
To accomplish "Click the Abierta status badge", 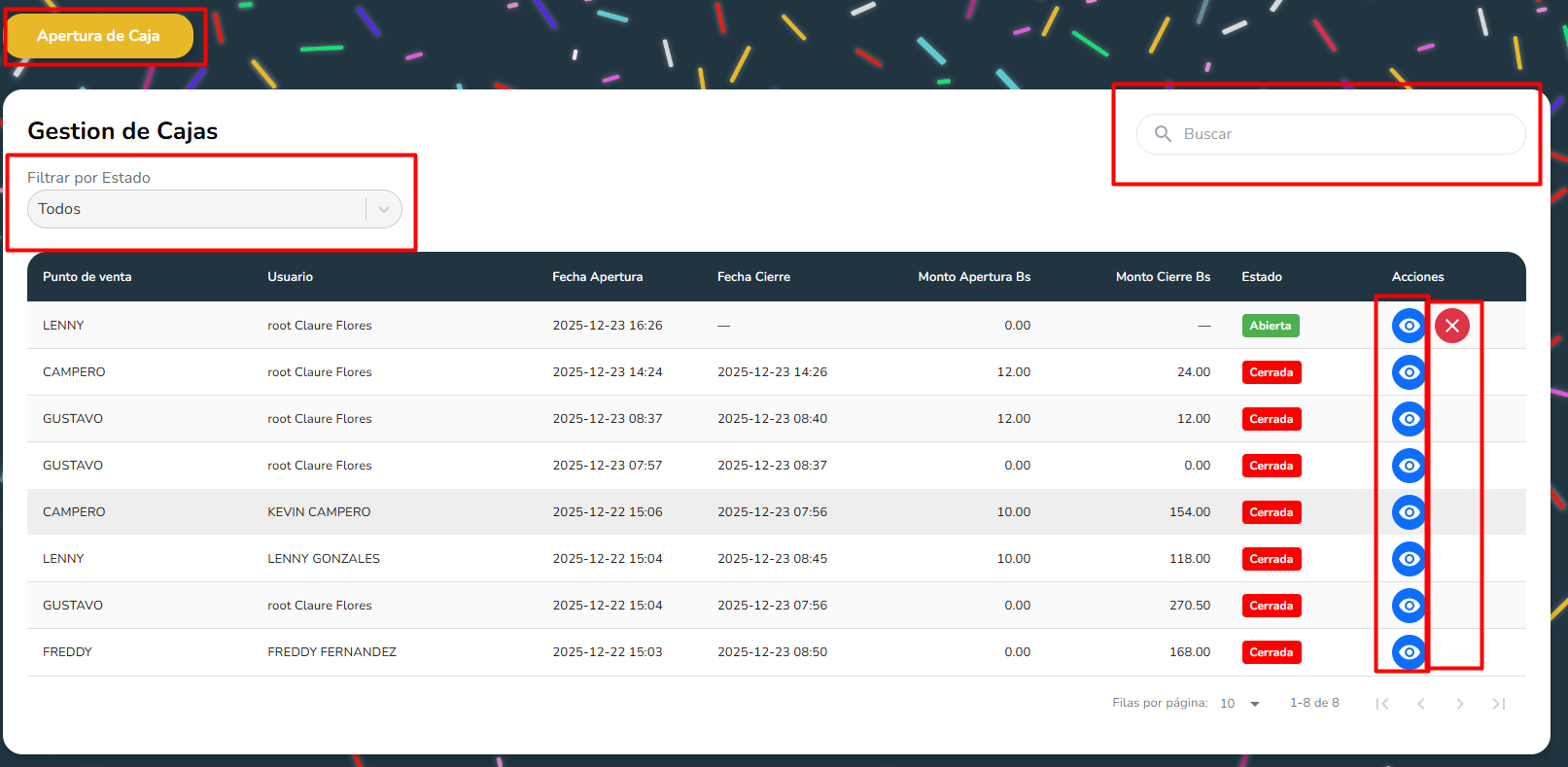I will (x=1271, y=326).
